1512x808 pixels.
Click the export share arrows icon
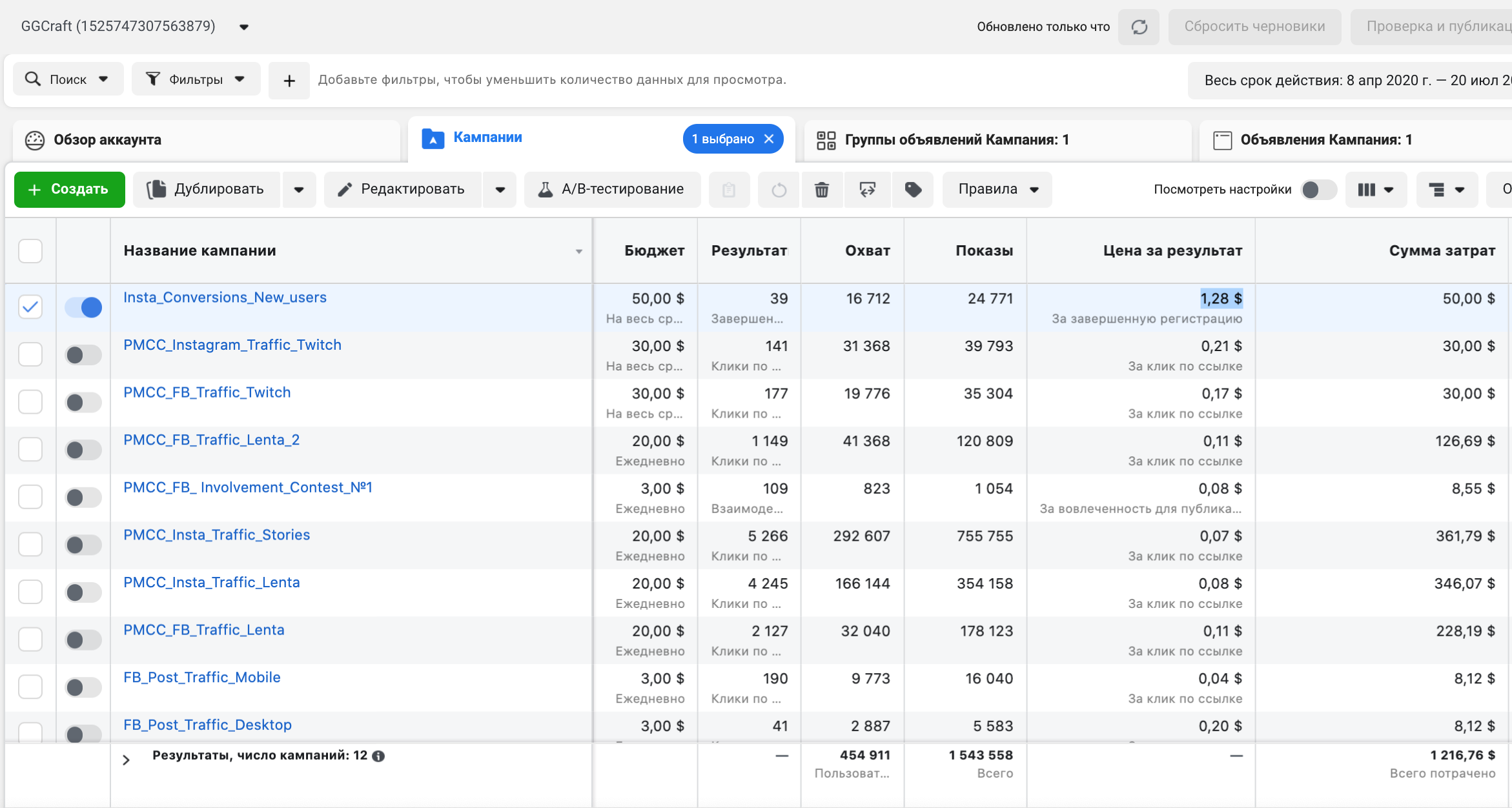867,190
